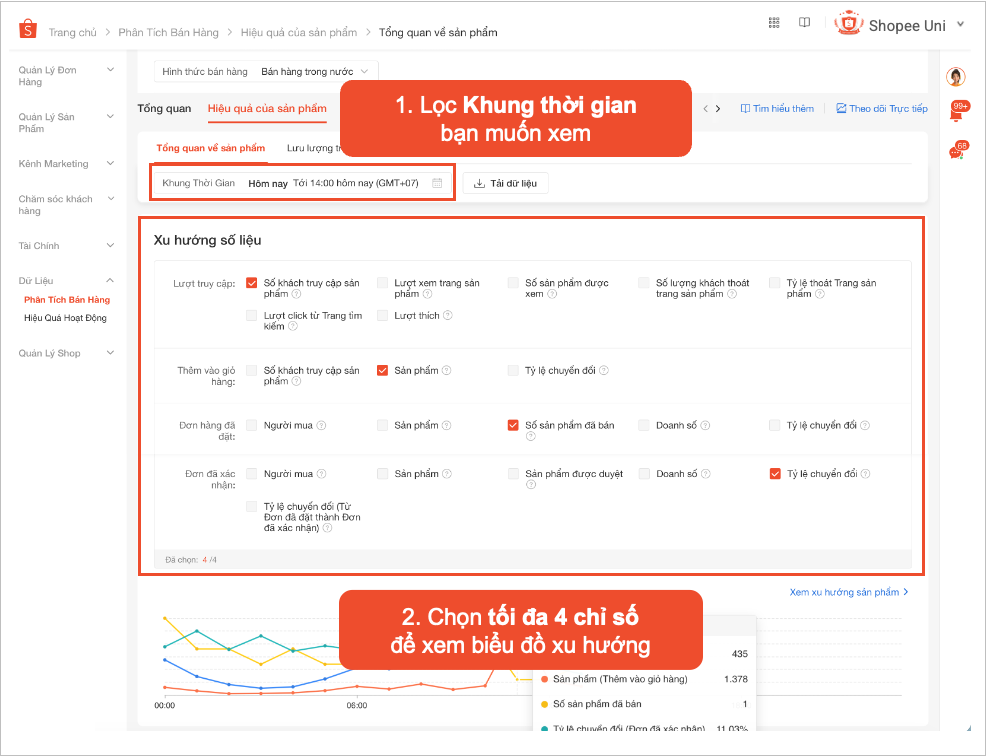Image resolution: width=990 pixels, height=756 pixels.
Task: Go to Hiệu quả của sản phẩm breadcrumb
Action: pos(299,32)
